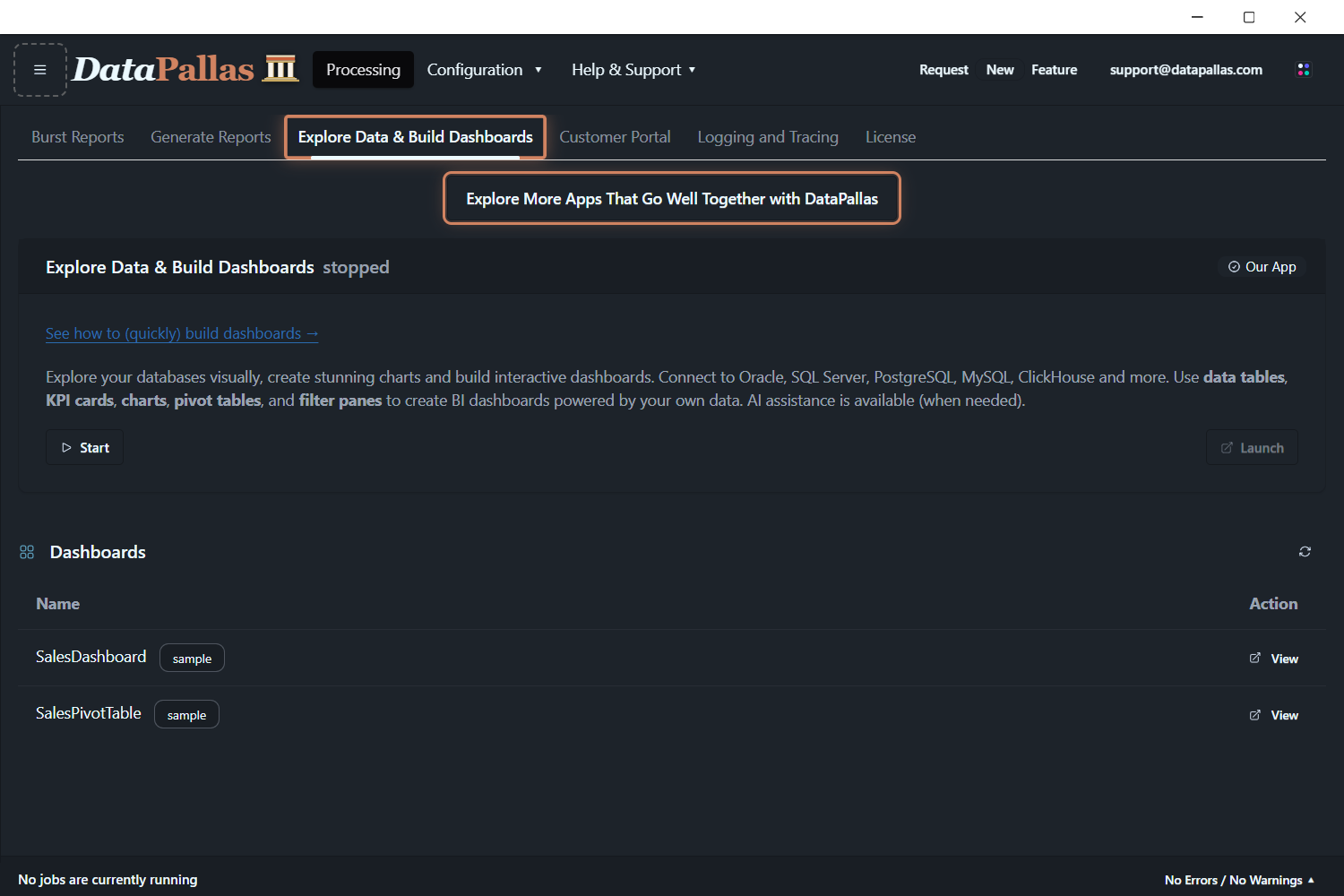
Task: Click the Dashboards section heading
Action: 98,552
